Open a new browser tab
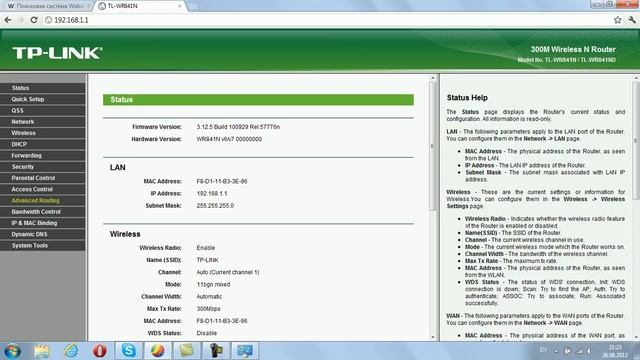 [x=193, y=6]
